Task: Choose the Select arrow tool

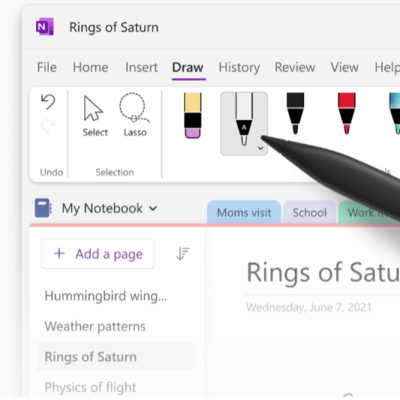Action: (95, 116)
